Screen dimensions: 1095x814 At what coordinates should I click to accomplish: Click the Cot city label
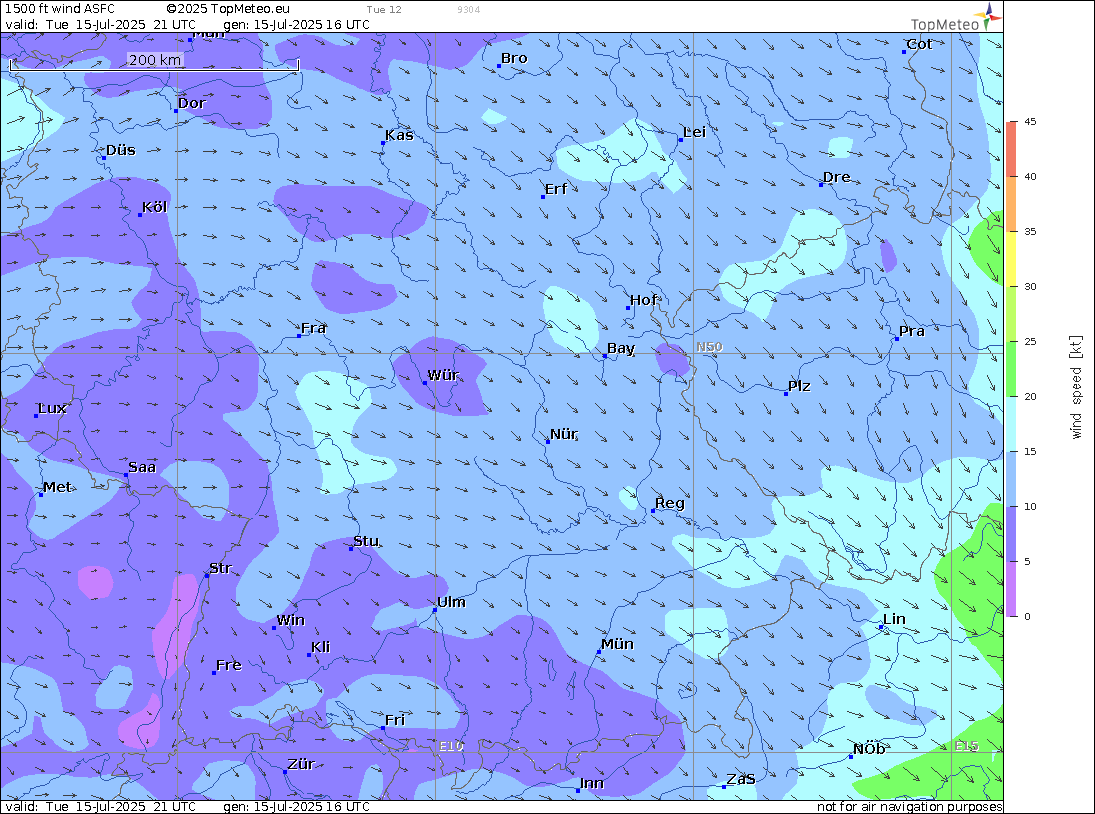tap(919, 45)
